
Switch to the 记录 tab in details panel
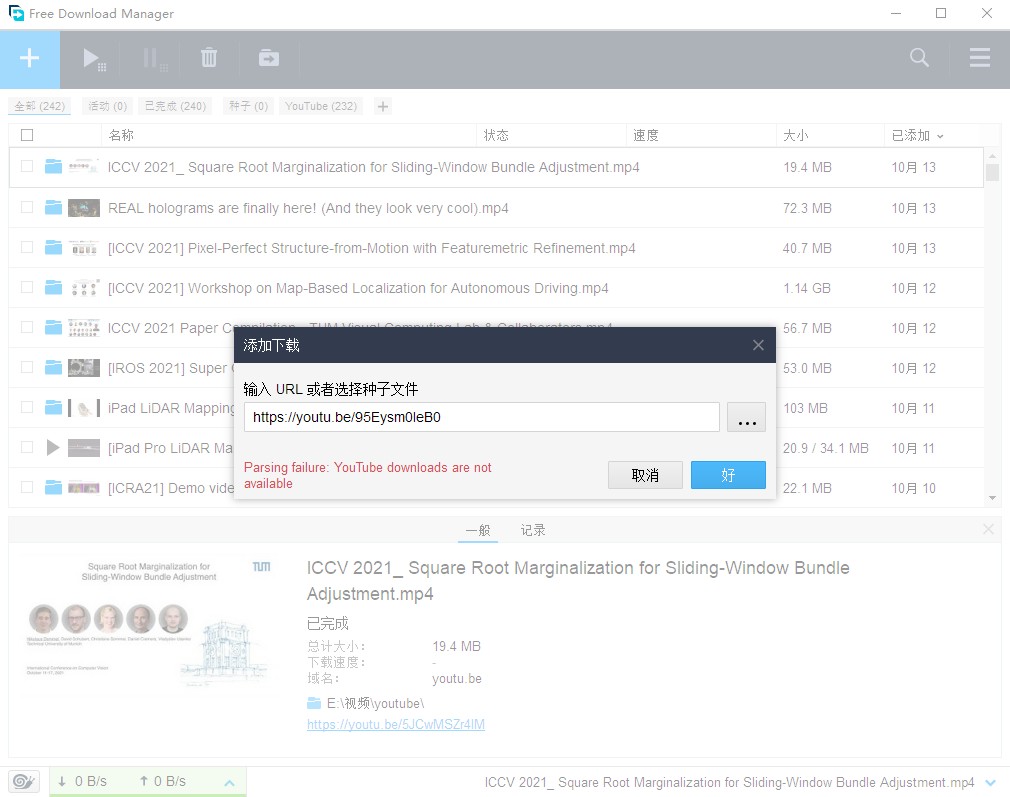(x=533, y=530)
